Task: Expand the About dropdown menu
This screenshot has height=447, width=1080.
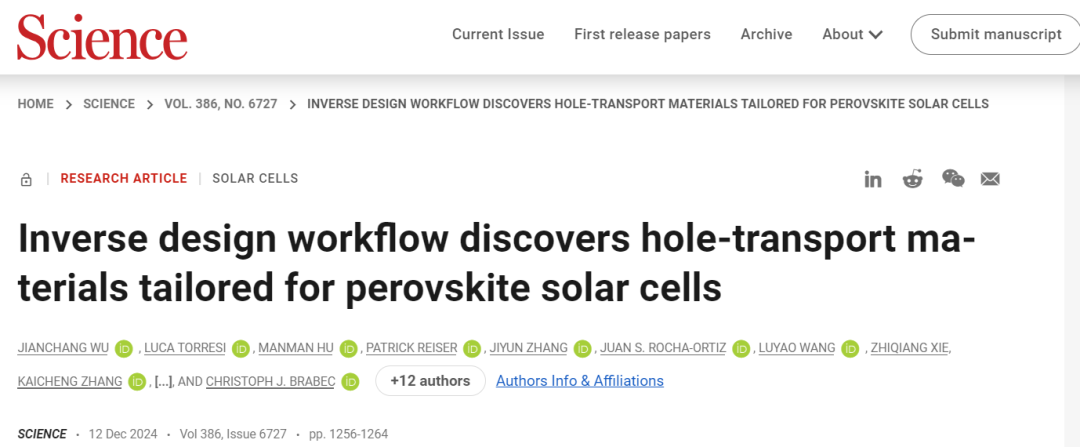Action: pos(852,34)
